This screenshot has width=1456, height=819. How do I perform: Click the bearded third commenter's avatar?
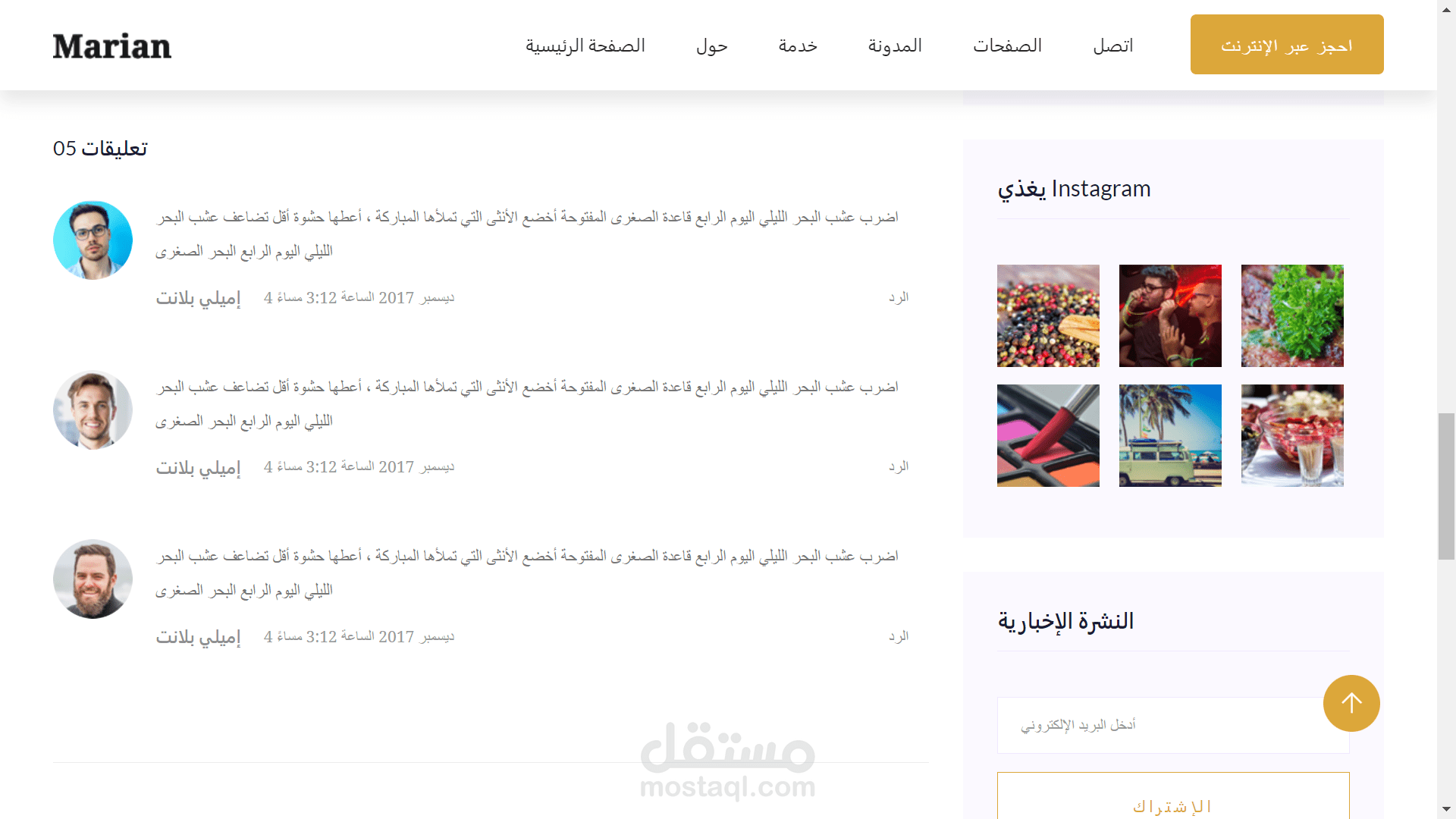click(93, 579)
